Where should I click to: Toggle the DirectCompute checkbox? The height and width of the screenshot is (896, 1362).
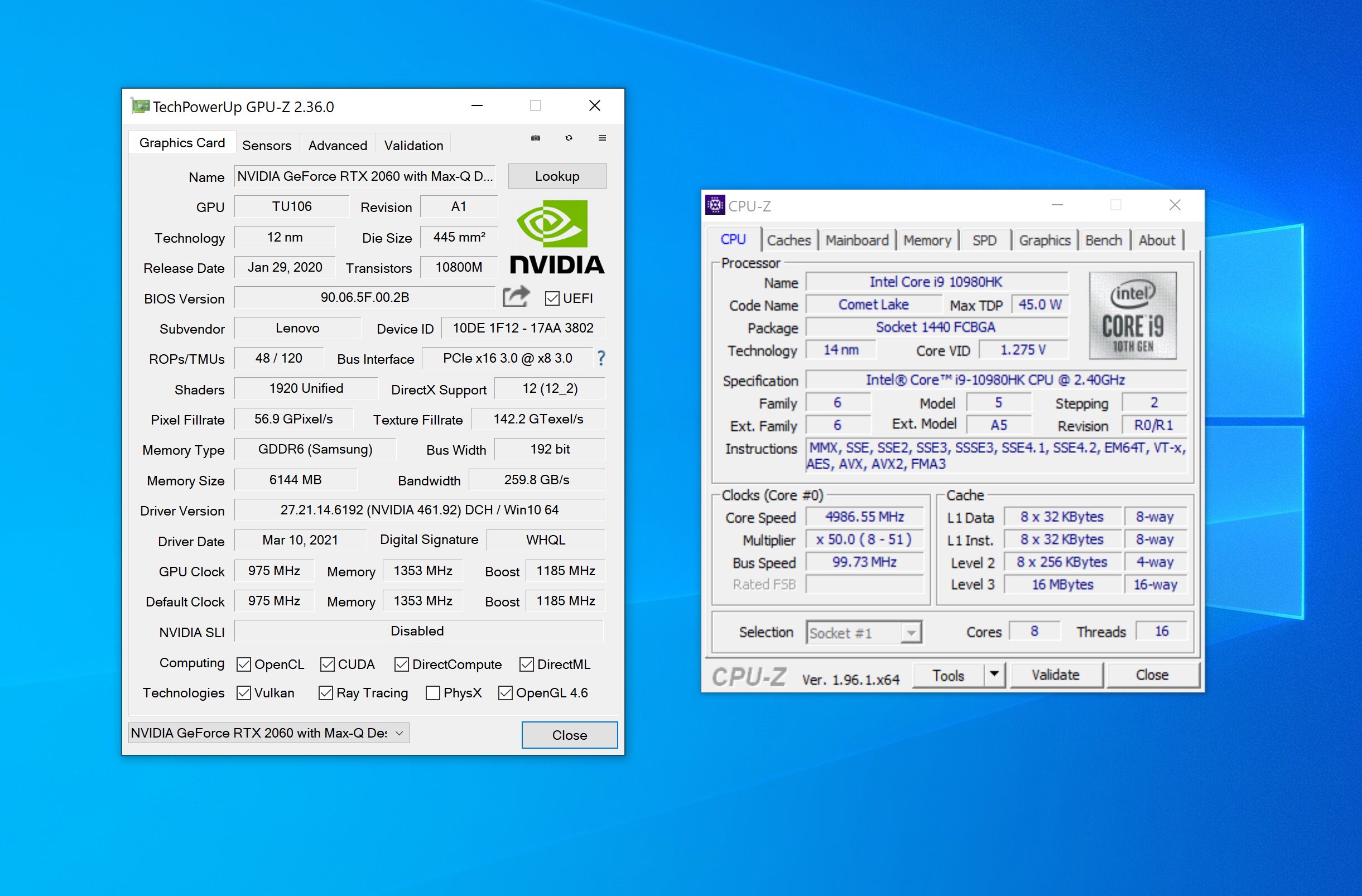(402, 664)
